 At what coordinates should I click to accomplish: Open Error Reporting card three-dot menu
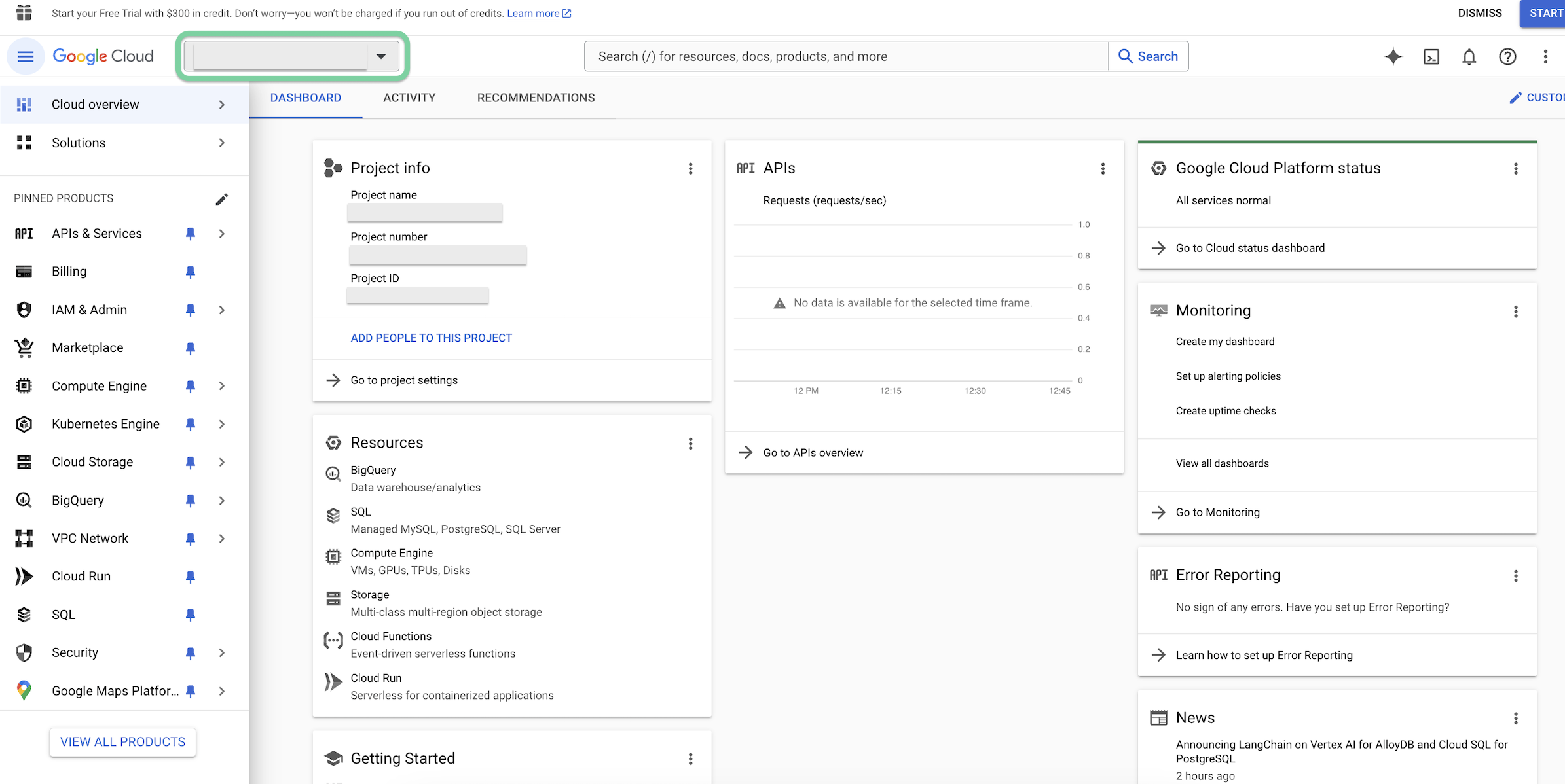pos(1516,576)
